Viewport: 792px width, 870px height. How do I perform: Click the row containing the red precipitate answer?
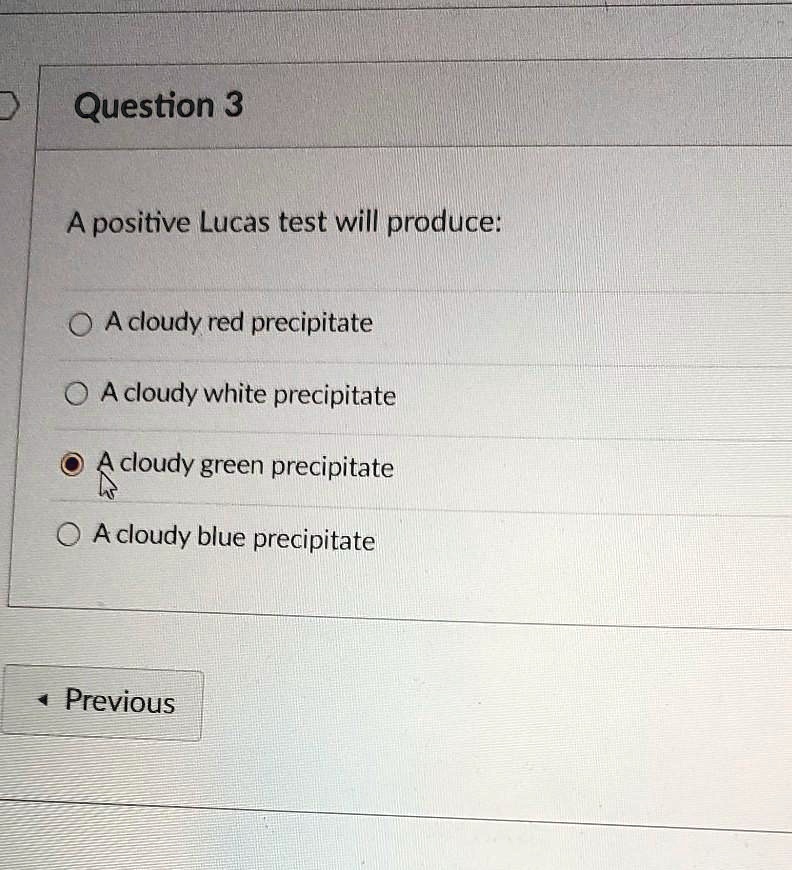coord(300,322)
